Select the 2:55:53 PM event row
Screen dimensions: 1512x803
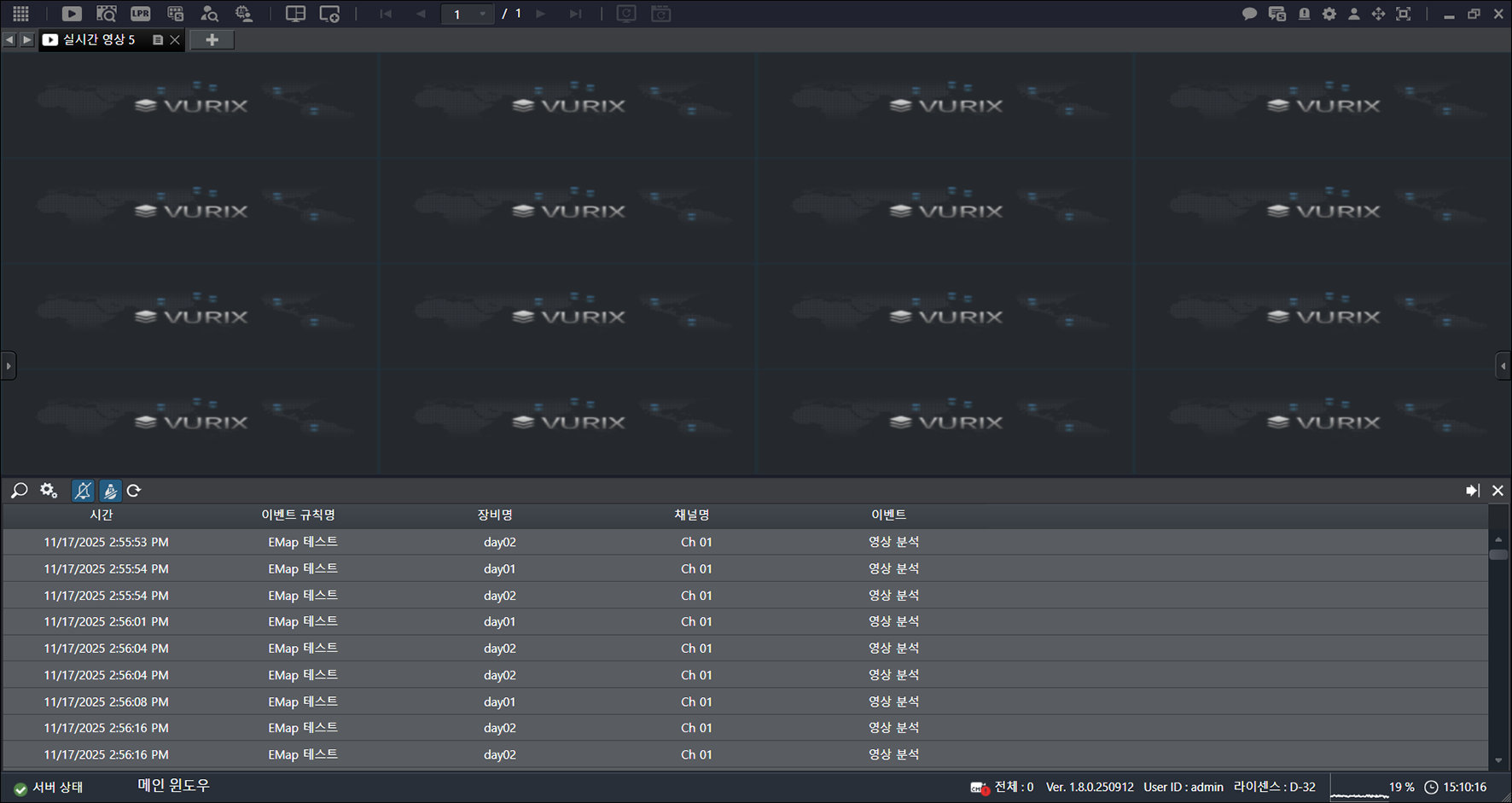coord(745,542)
